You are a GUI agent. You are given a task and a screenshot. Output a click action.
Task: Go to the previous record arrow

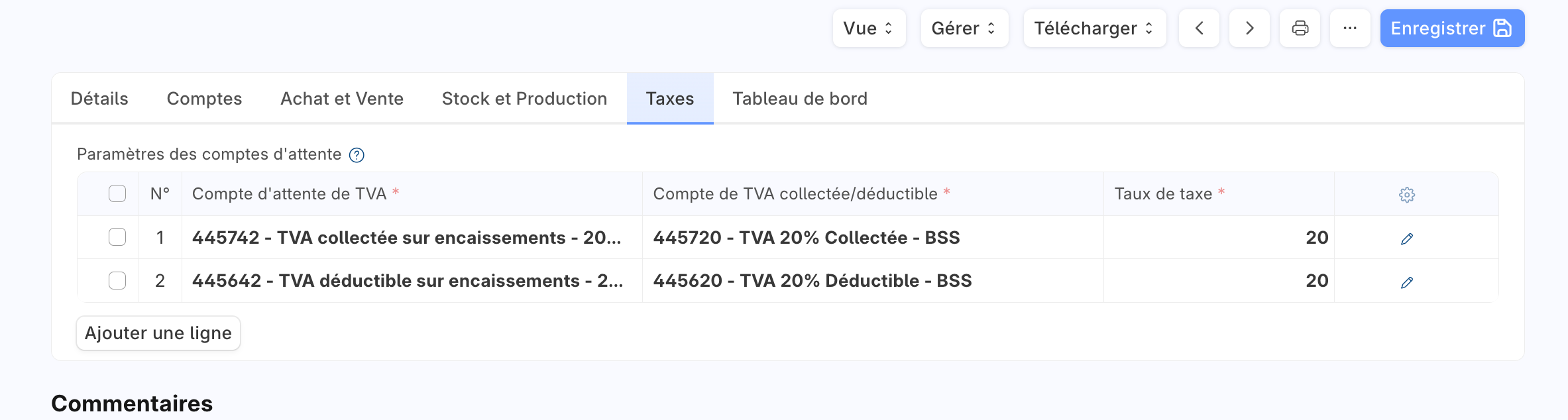click(1199, 28)
